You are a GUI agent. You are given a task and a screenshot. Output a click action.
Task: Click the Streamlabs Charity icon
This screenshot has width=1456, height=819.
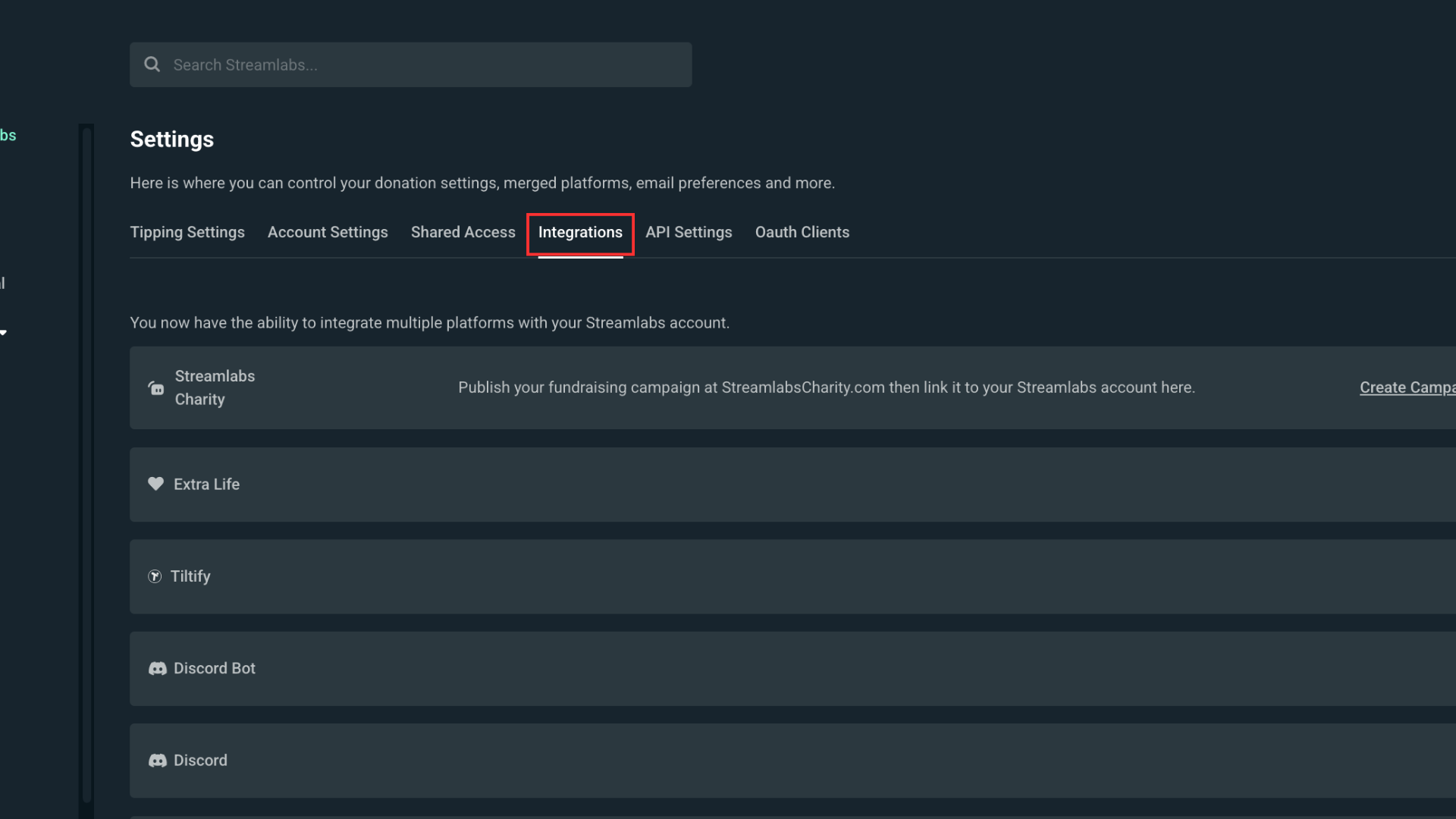tap(156, 388)
